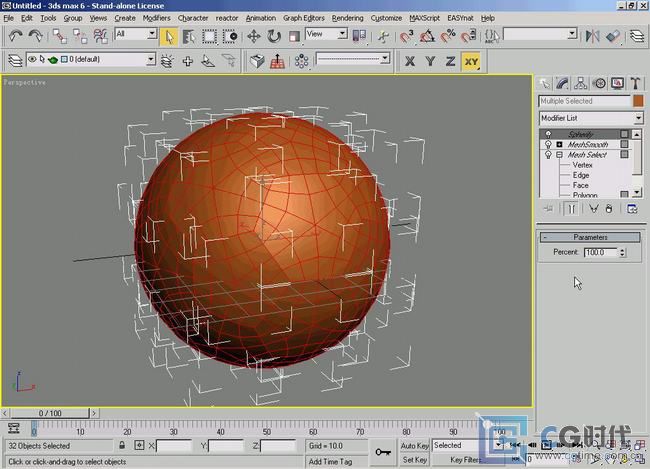The height and width of the screenshot is (469, 650).
Task: Select Edge sub-object level
Action: pos(581,175)
